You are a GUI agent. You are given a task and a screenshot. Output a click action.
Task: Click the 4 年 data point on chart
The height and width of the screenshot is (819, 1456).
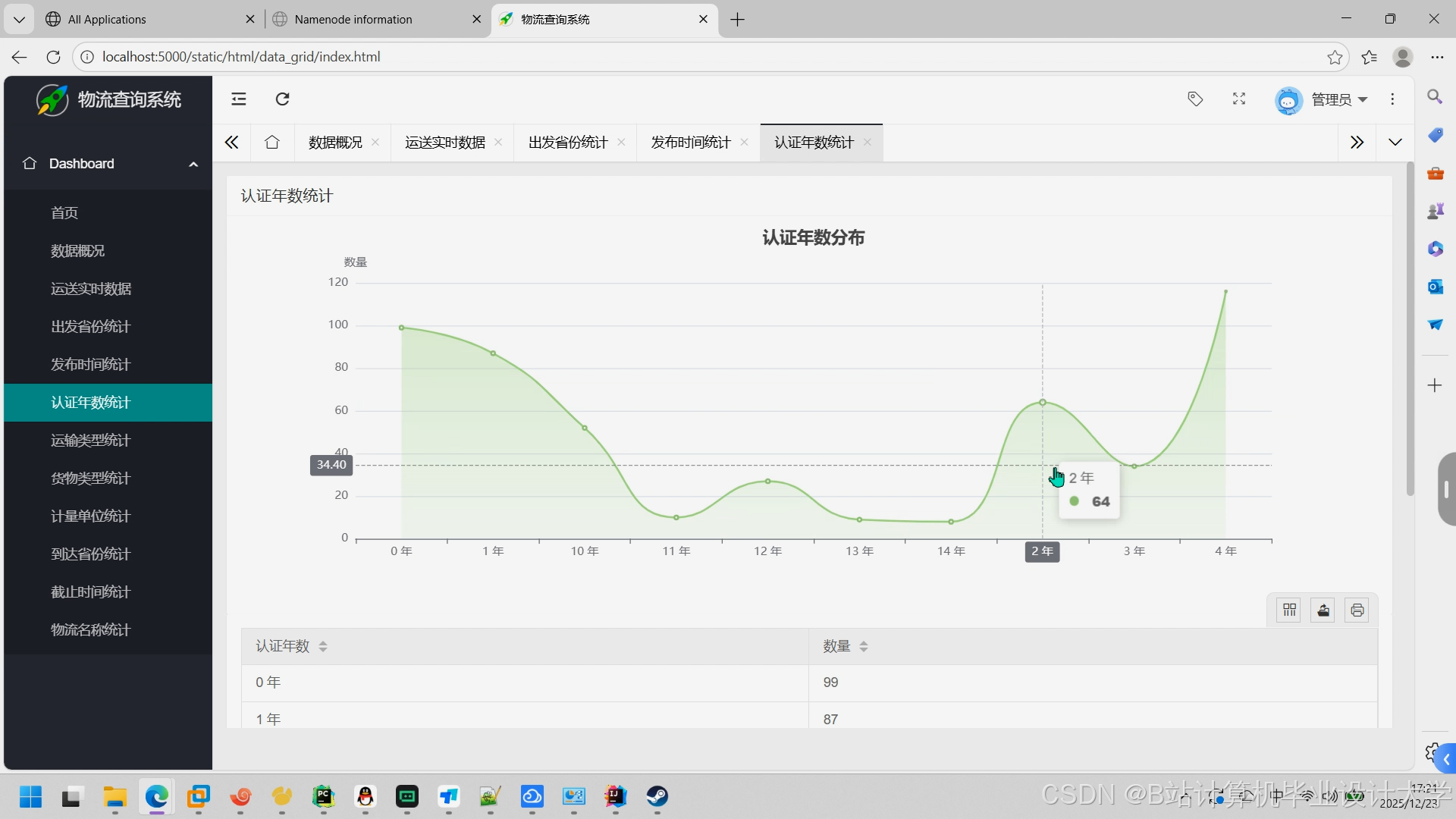pyautogui.click(x=1225, y=292)
